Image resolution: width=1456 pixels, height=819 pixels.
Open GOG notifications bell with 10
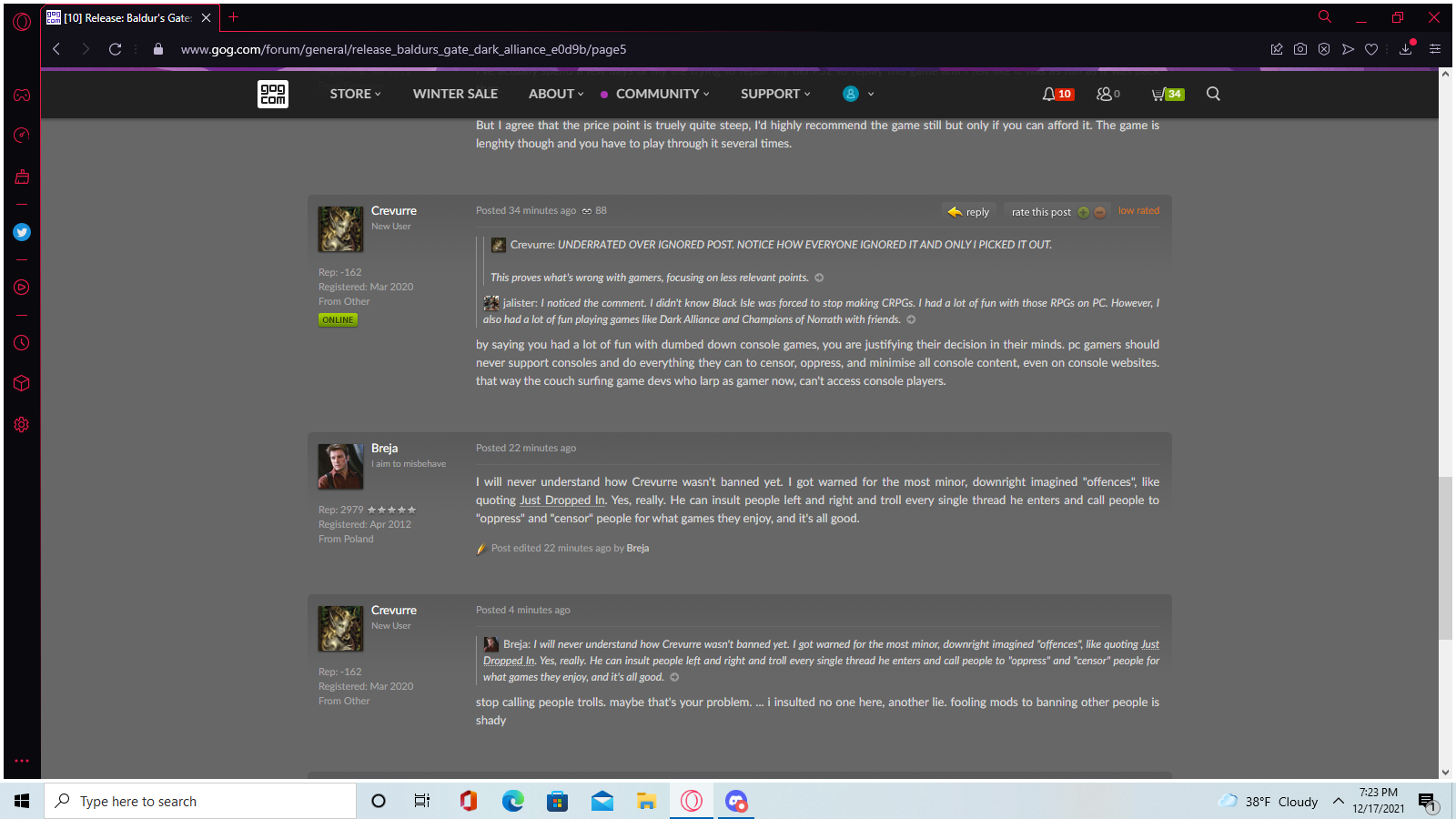(1057, 94)
